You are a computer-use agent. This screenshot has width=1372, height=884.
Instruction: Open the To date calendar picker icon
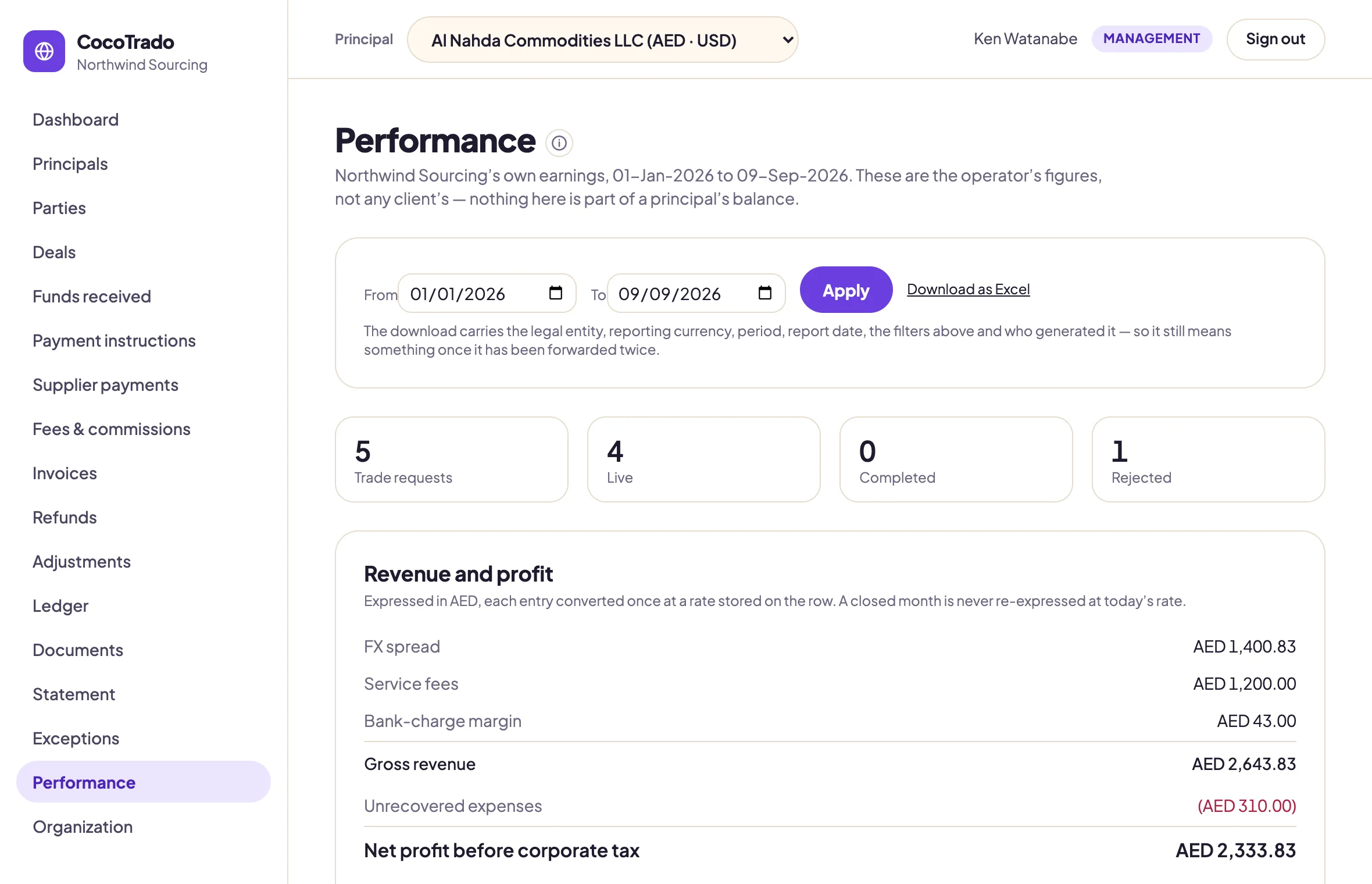pos(764,293)
